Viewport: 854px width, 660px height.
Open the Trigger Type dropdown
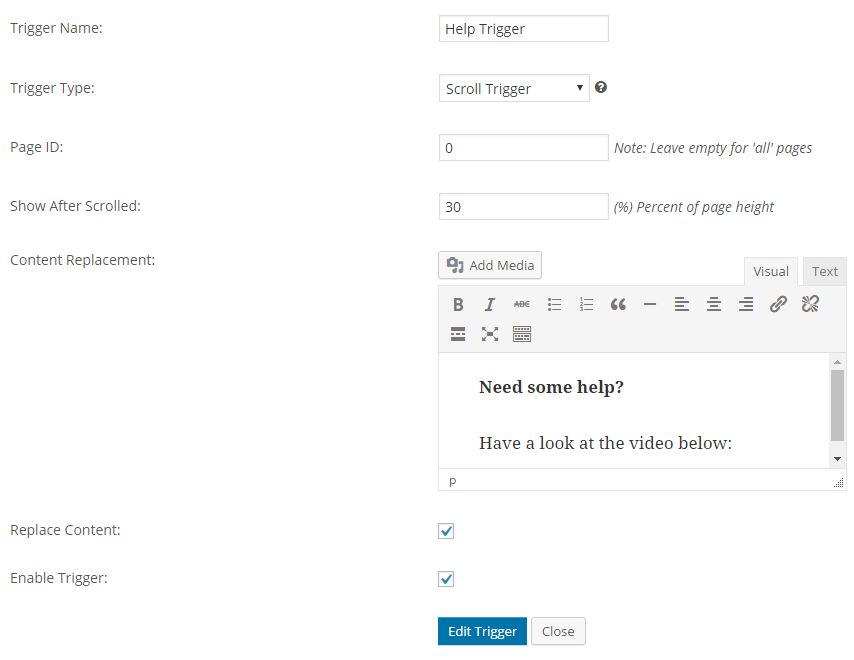pyautogui.click(x=514, y=88)
